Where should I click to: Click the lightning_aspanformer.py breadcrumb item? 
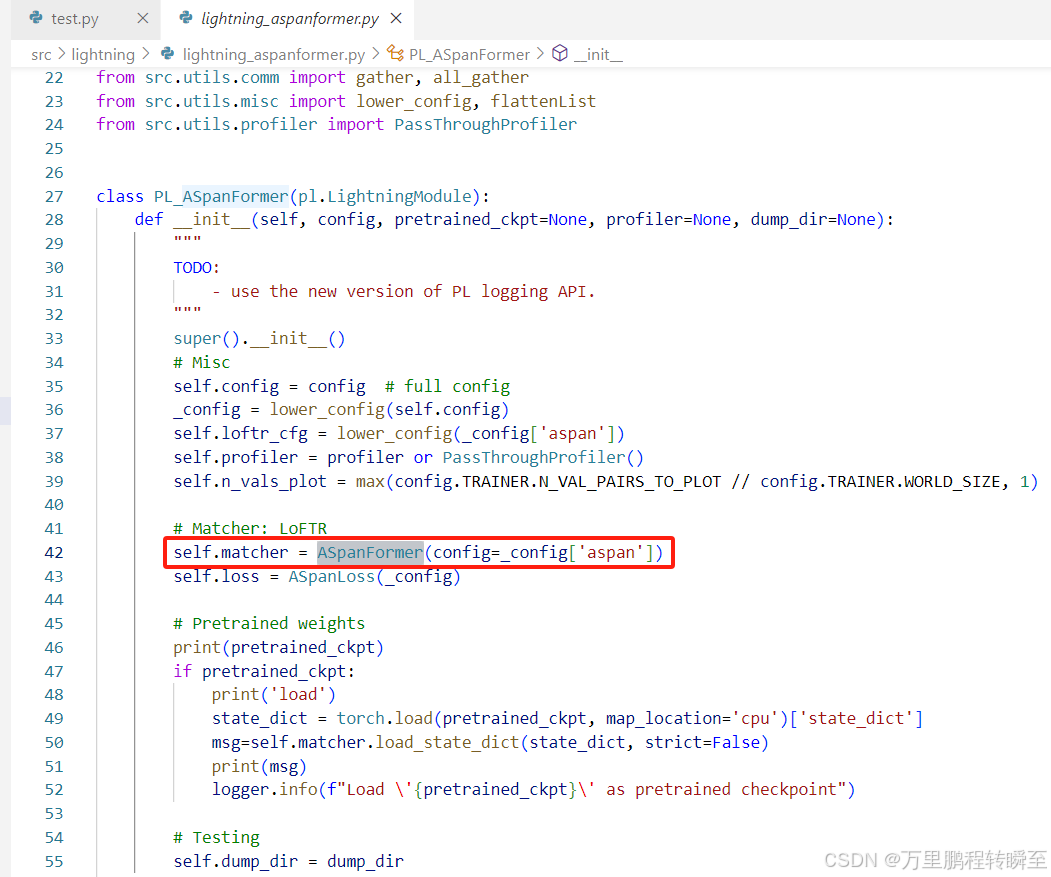273,55
